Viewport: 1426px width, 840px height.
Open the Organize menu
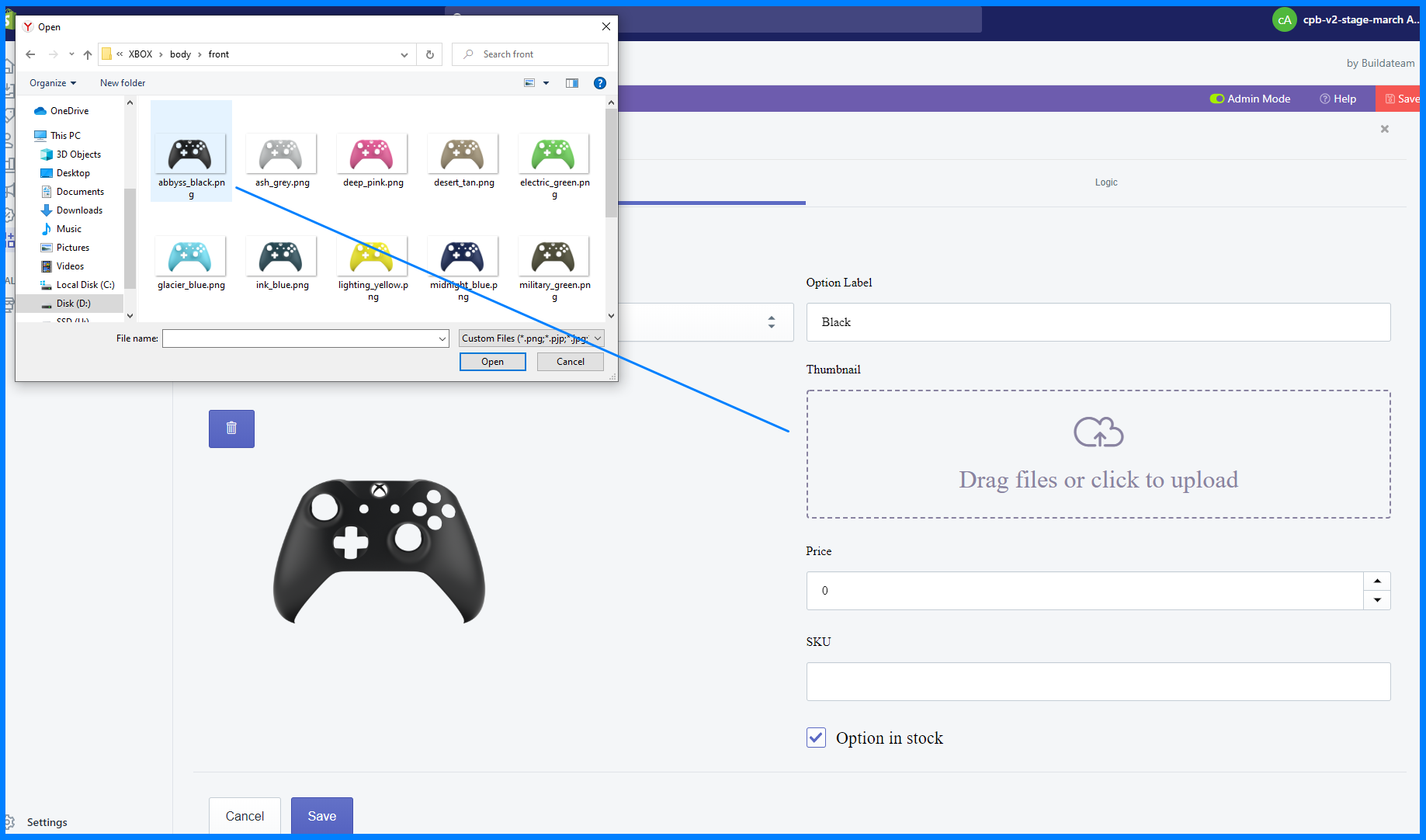pyautogui.click(x=53, y=83)
